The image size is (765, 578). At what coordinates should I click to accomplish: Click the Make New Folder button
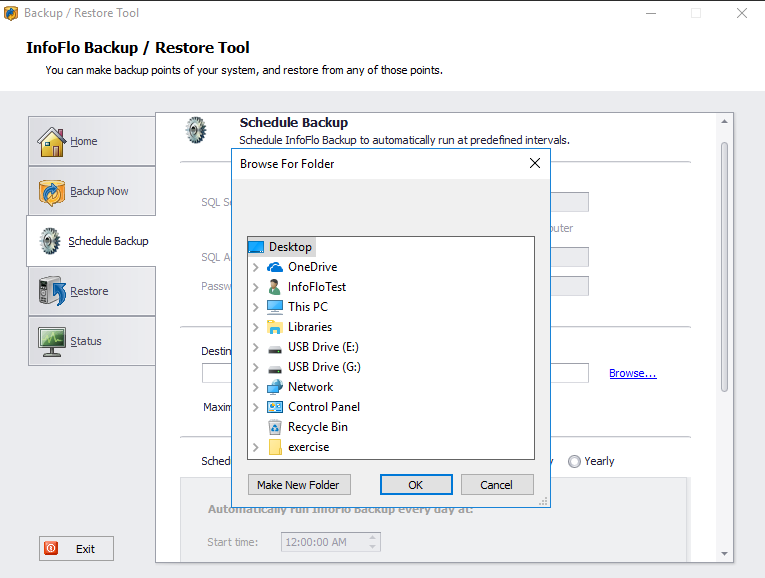[298, 485]
